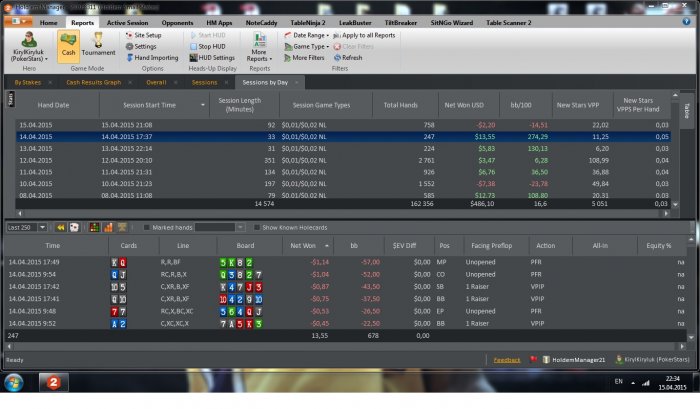Enable the Marked hands checkbox

click(x=146, y=227)
